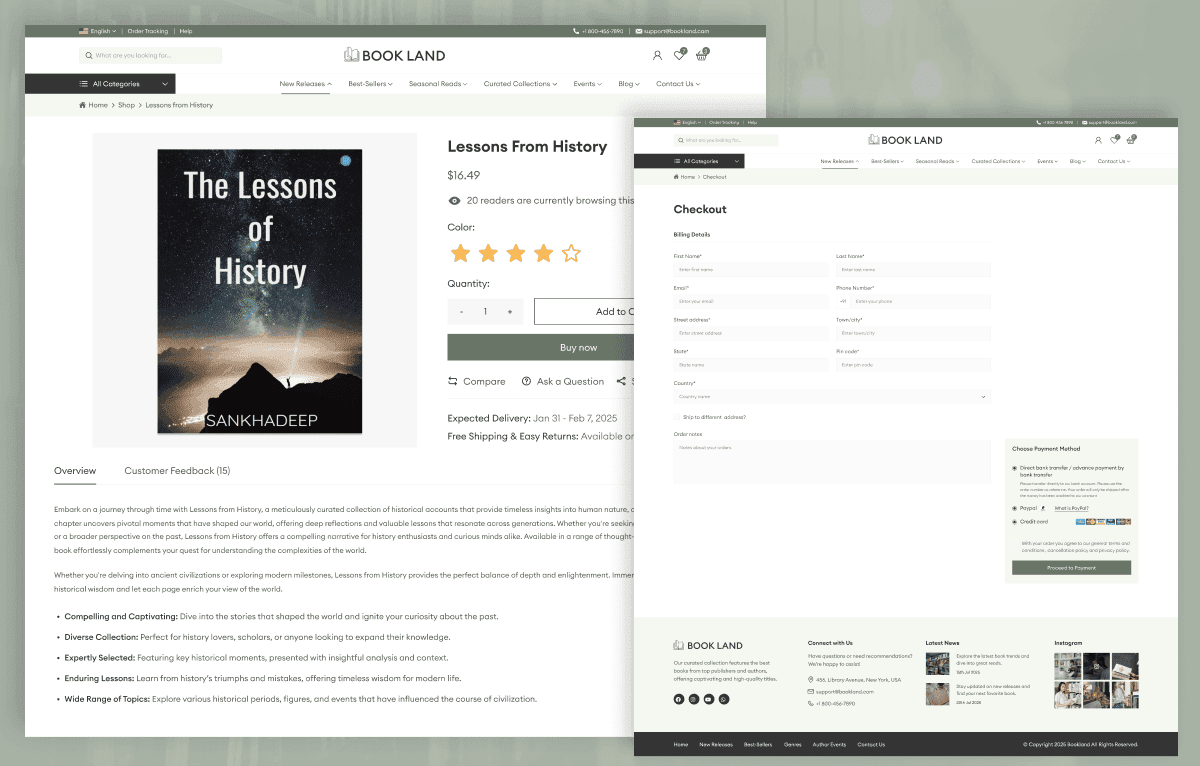
Task: Select the empty fifth rating star
Action: [x=571, y=253]
